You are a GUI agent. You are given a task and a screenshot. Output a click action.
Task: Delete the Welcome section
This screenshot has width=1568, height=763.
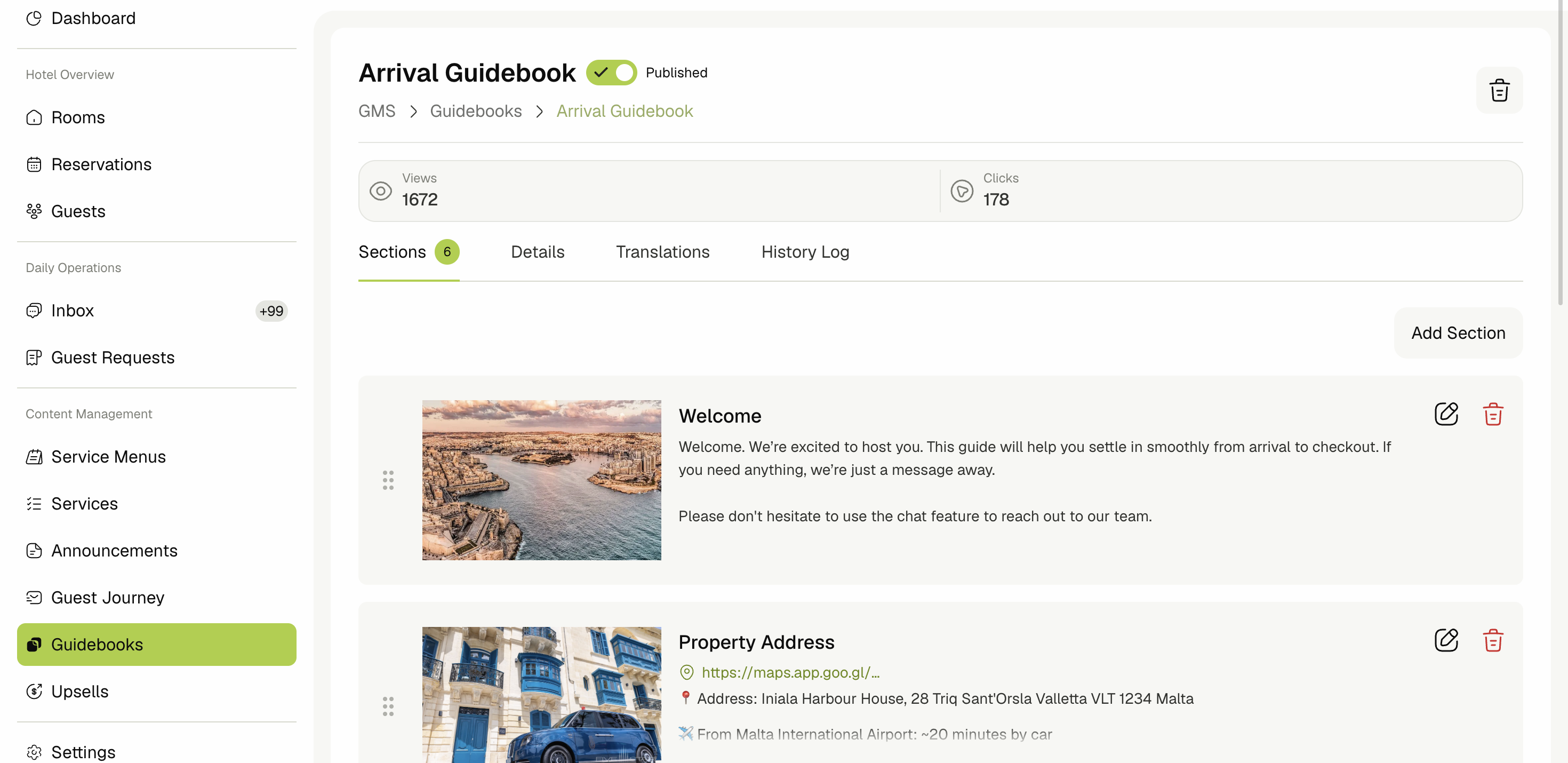click(x=1492, y=414)
